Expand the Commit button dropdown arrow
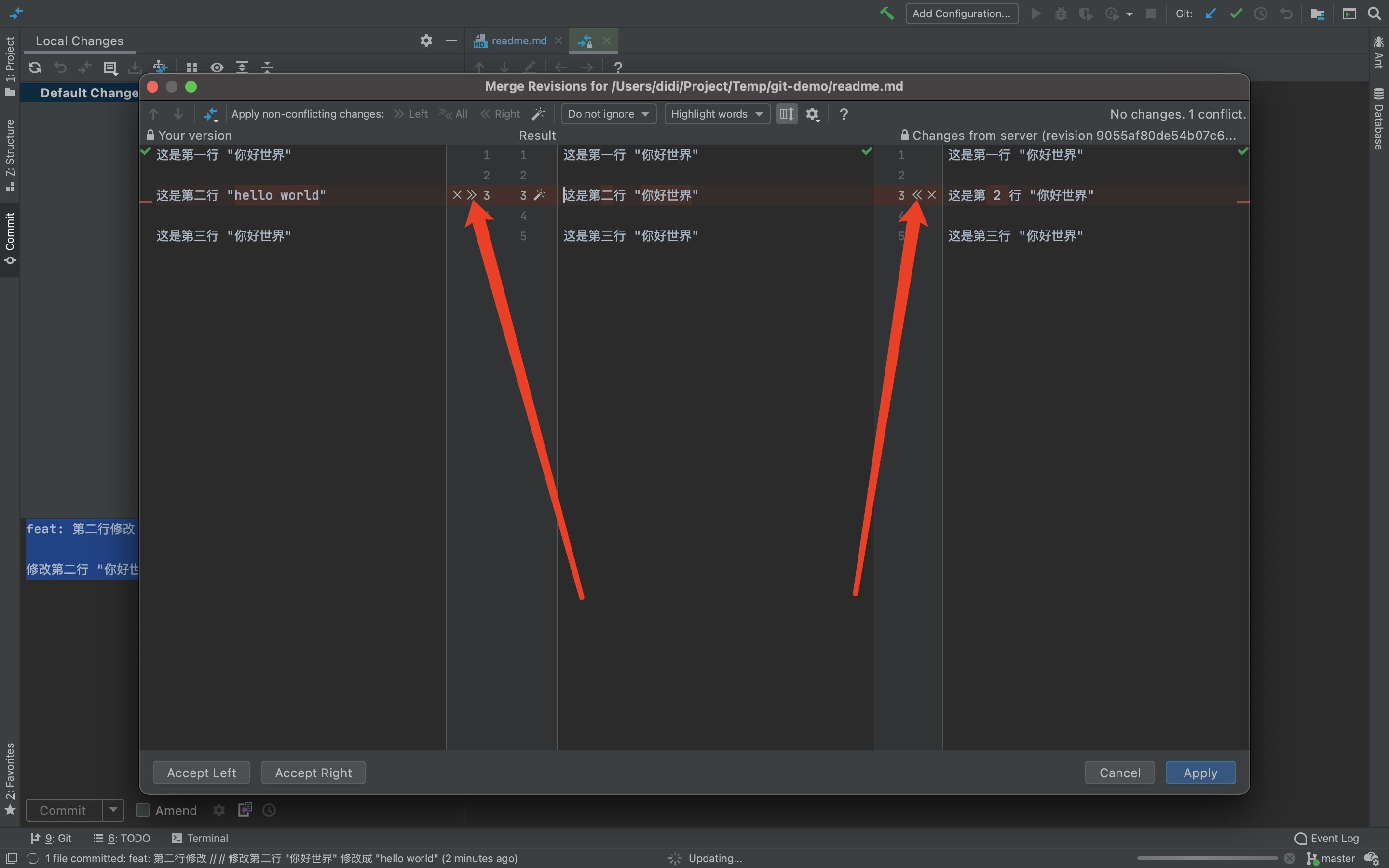The height and width of the screenshot is (868, 1389). [113, 810]
